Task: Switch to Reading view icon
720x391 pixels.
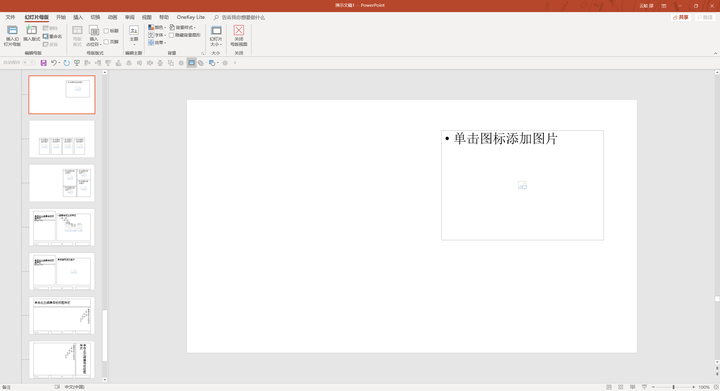Action: pyautogui.click(x=632, y=387)
